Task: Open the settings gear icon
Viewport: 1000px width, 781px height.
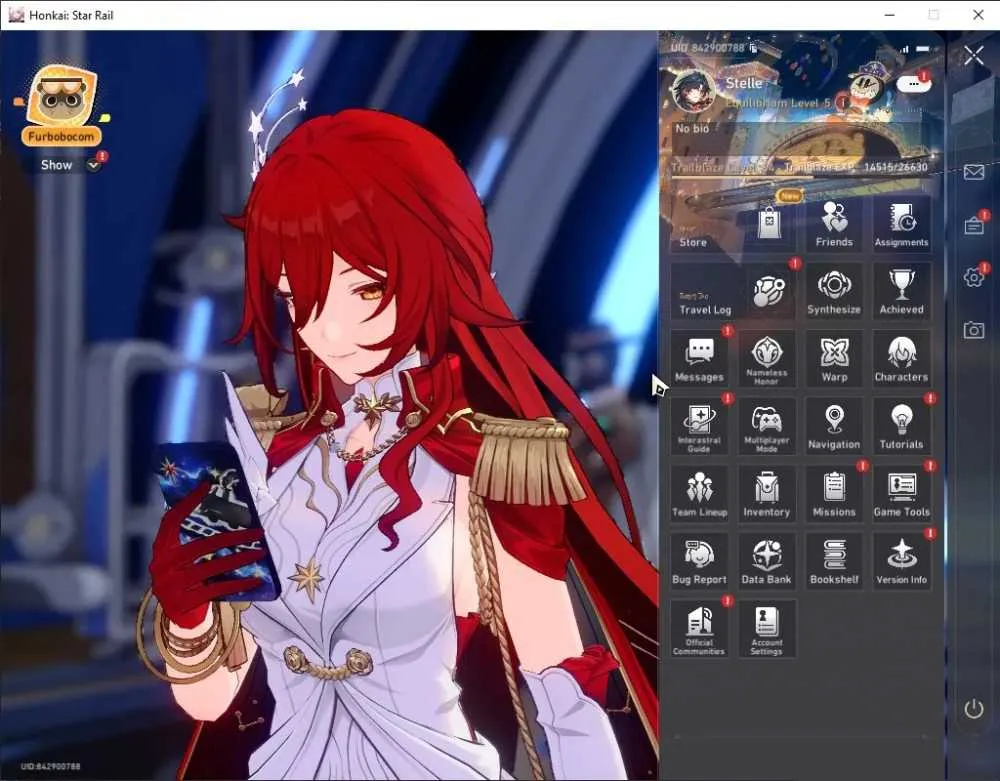Action: [x=974, y=277]
